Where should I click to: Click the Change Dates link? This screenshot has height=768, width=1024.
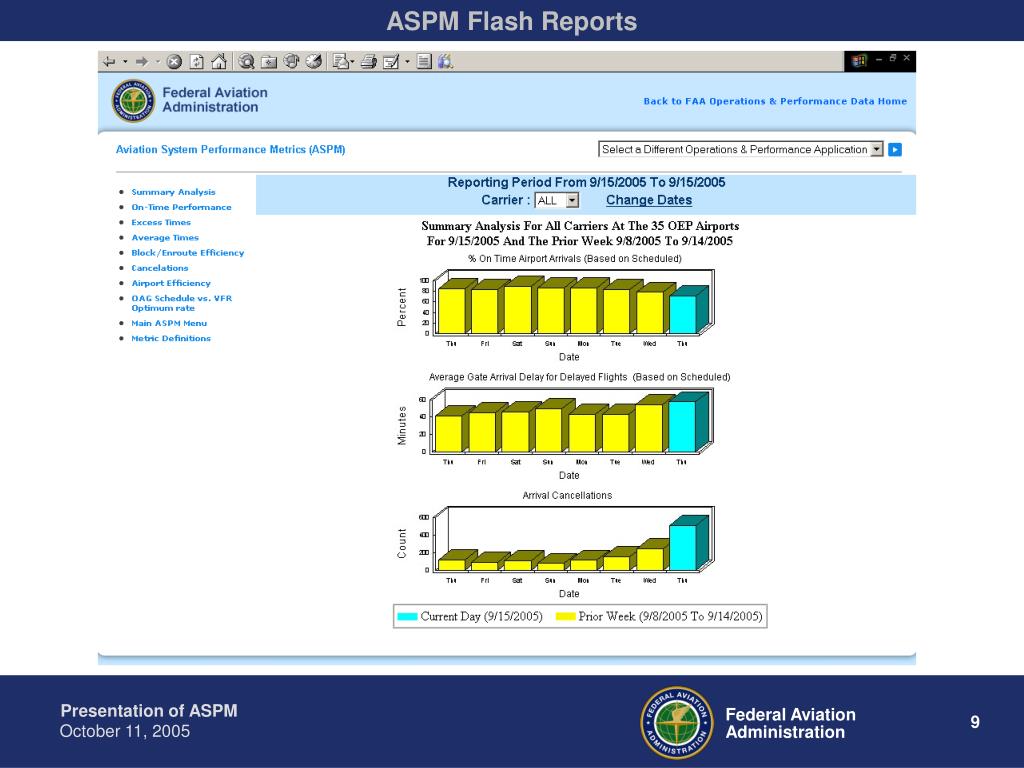[x=648, y=200]
